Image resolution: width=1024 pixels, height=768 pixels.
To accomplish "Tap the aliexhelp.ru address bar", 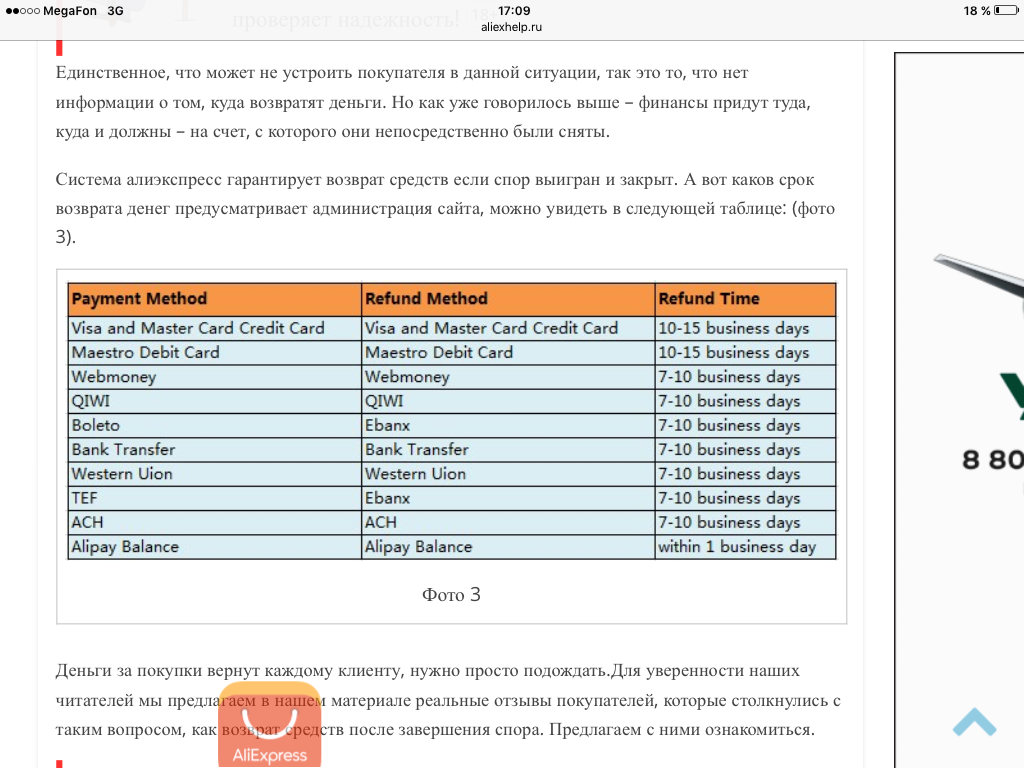I will pyautogui.click(x=511, y=27).
